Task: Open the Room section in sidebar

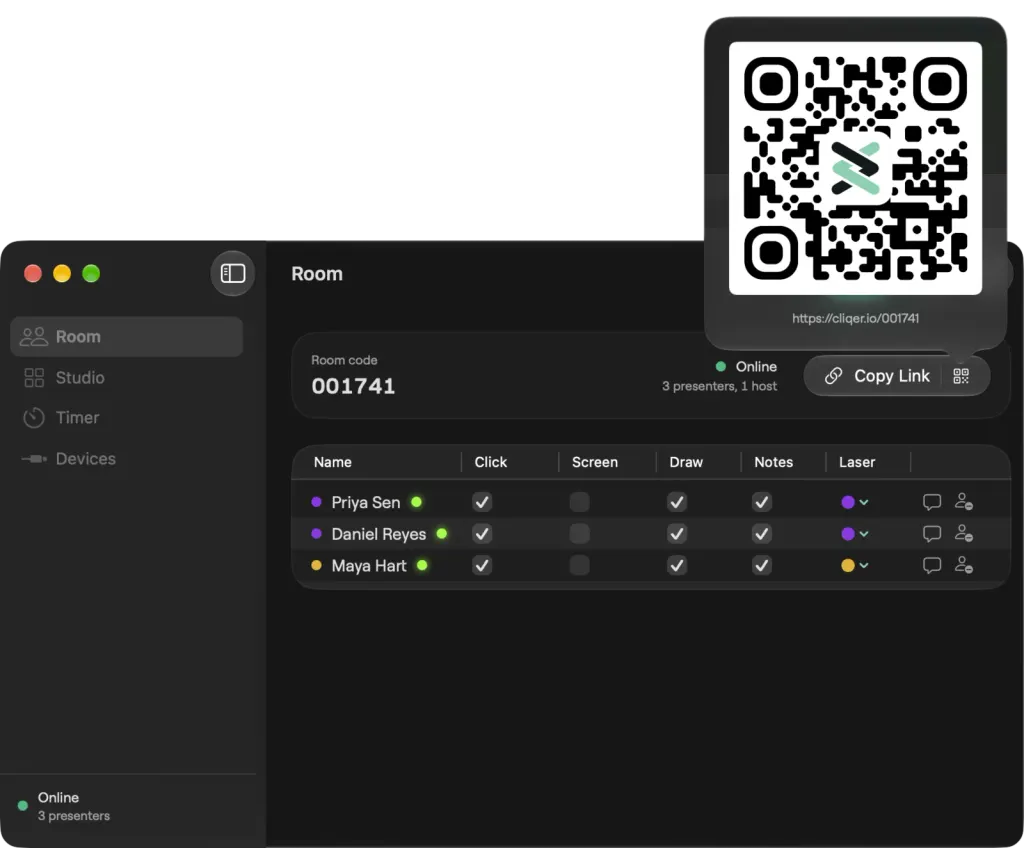Action: click(127, 336)
